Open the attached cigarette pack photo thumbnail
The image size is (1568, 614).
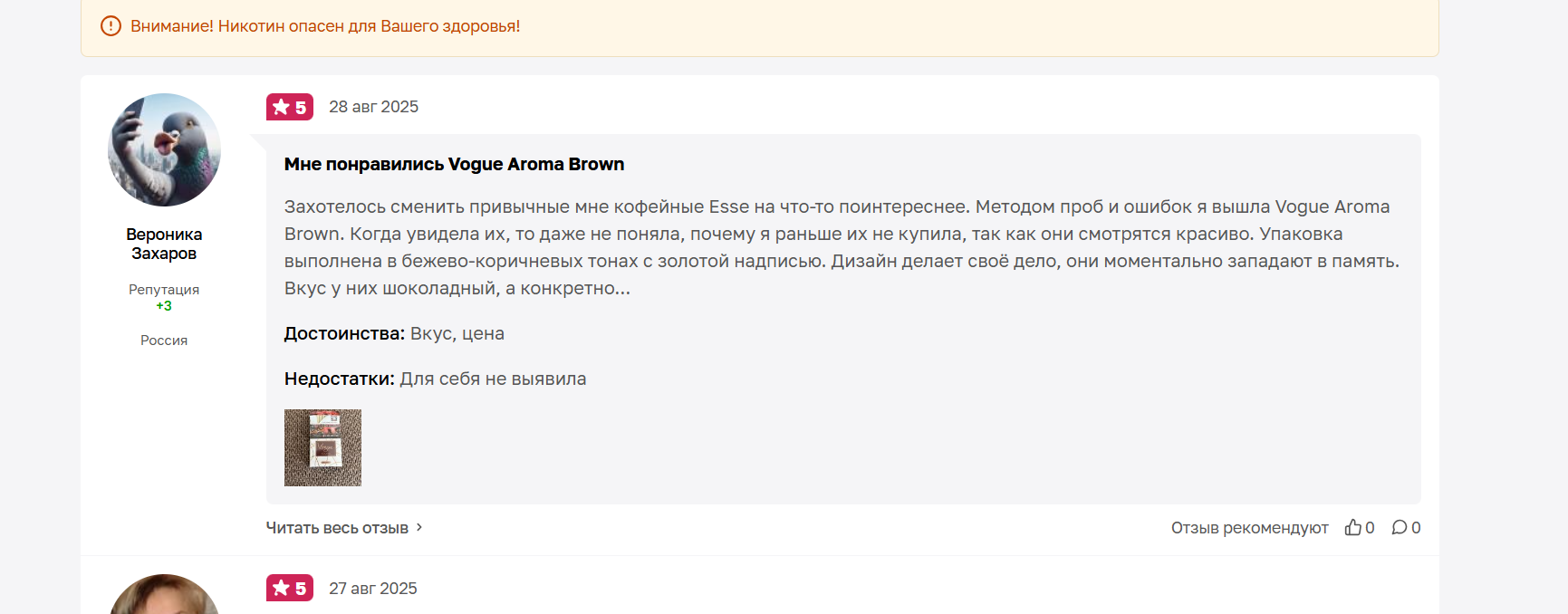tap(322, 447)
